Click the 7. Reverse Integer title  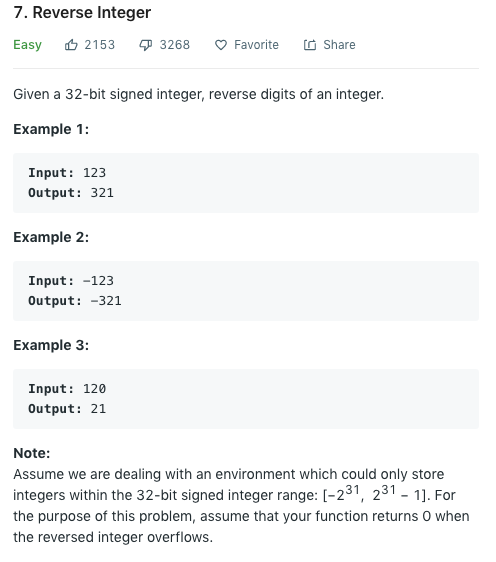[82, 13]
